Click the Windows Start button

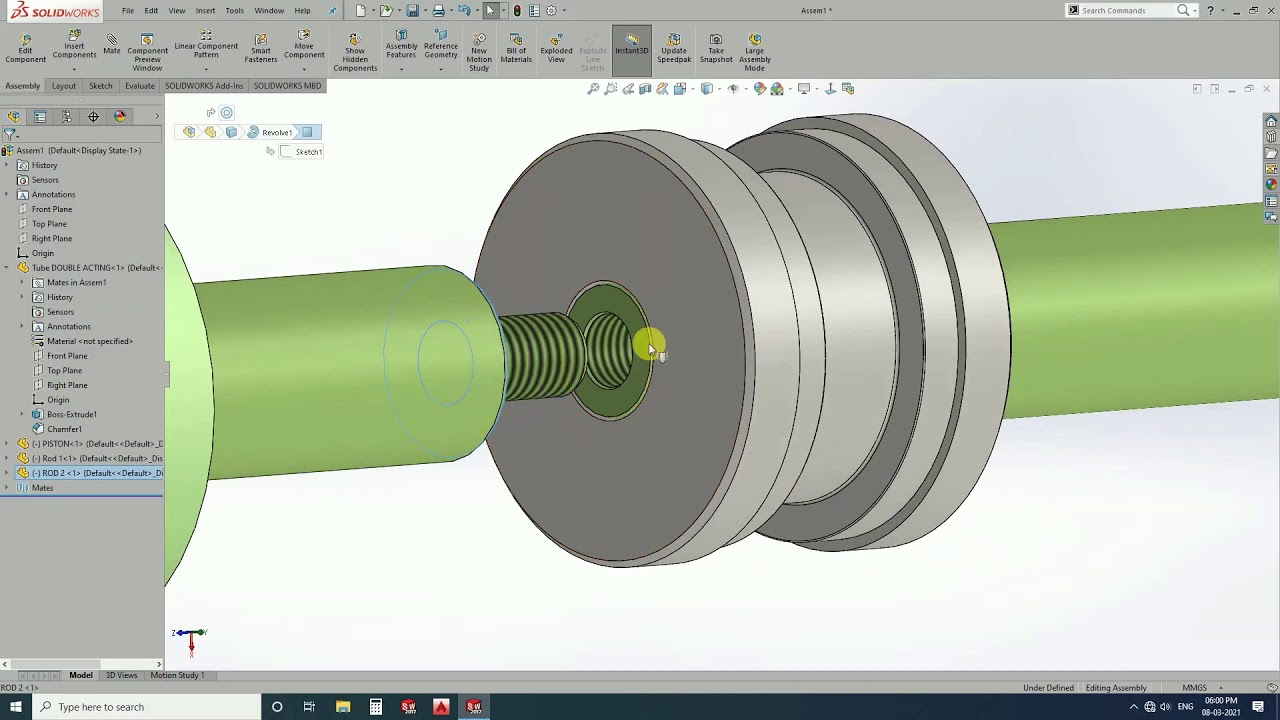click(15, 707)
